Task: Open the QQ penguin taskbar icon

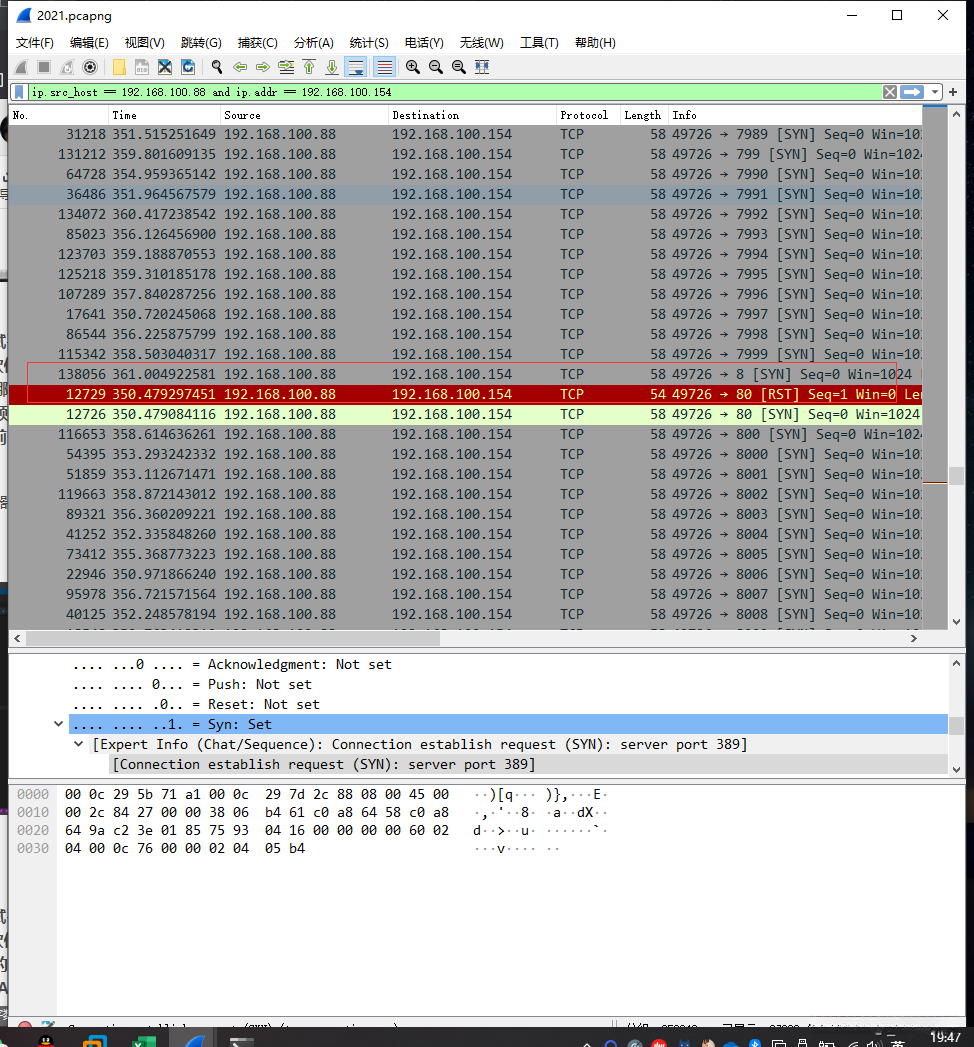Action: pos(45,1041)
